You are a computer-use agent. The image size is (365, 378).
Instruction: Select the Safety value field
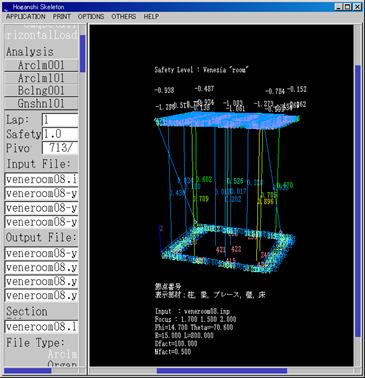(60, 134)
